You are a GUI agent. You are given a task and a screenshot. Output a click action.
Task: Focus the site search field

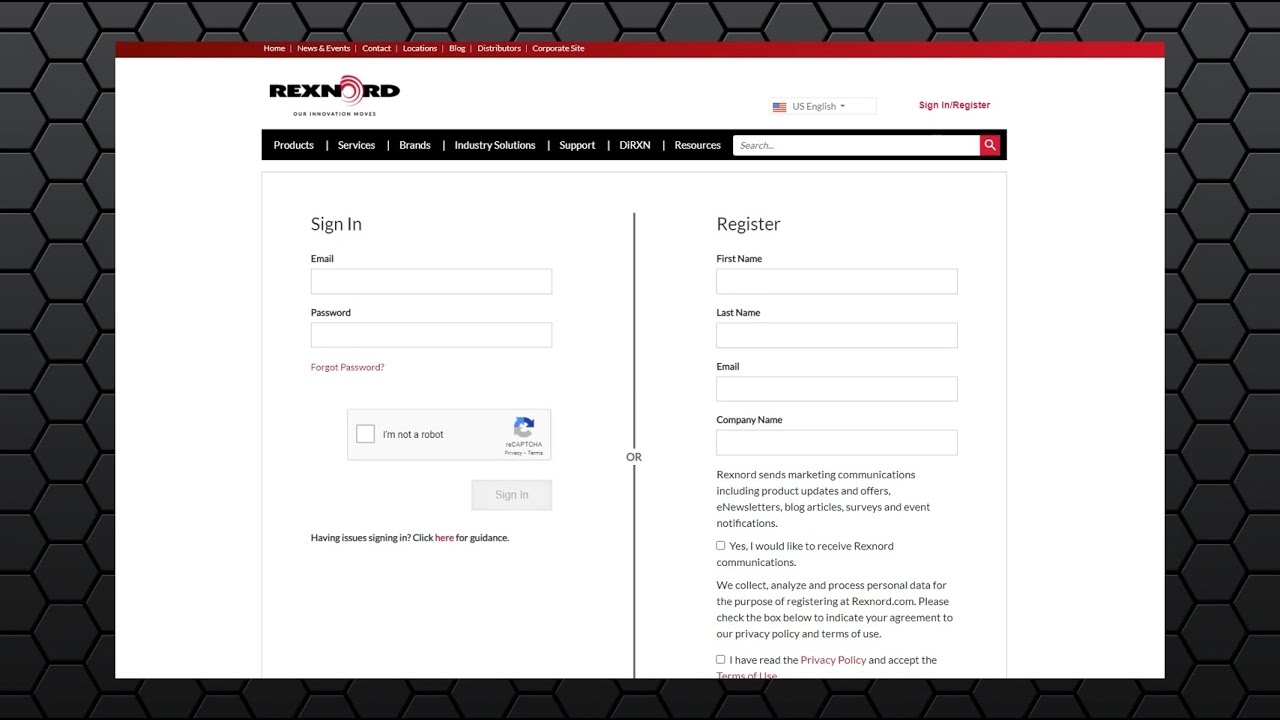(x=856, y=145)
